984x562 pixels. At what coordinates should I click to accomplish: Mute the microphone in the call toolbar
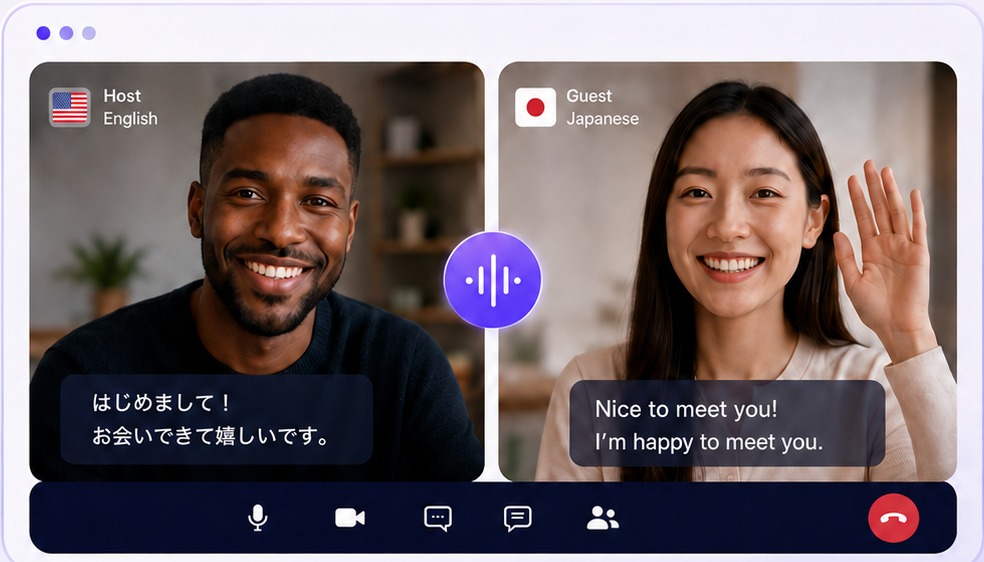click(x=257, y=518)
